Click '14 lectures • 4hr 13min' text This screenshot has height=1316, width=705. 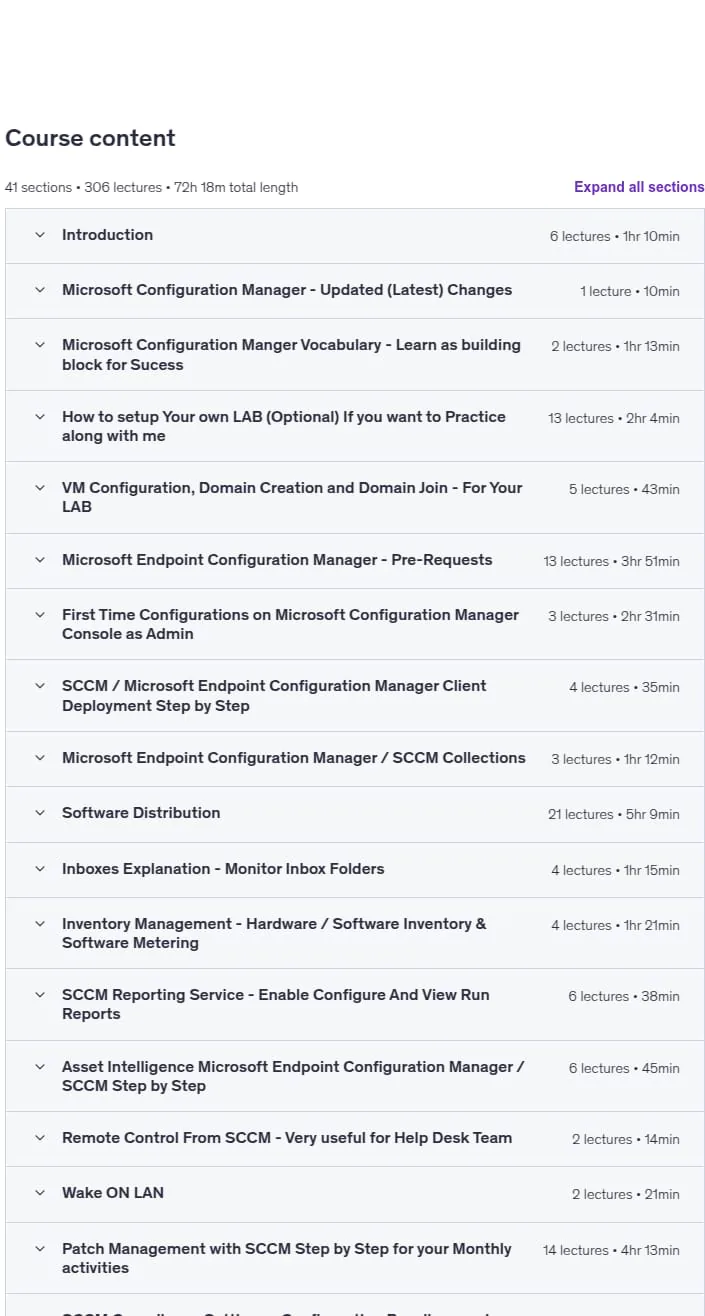point(611,1250)
